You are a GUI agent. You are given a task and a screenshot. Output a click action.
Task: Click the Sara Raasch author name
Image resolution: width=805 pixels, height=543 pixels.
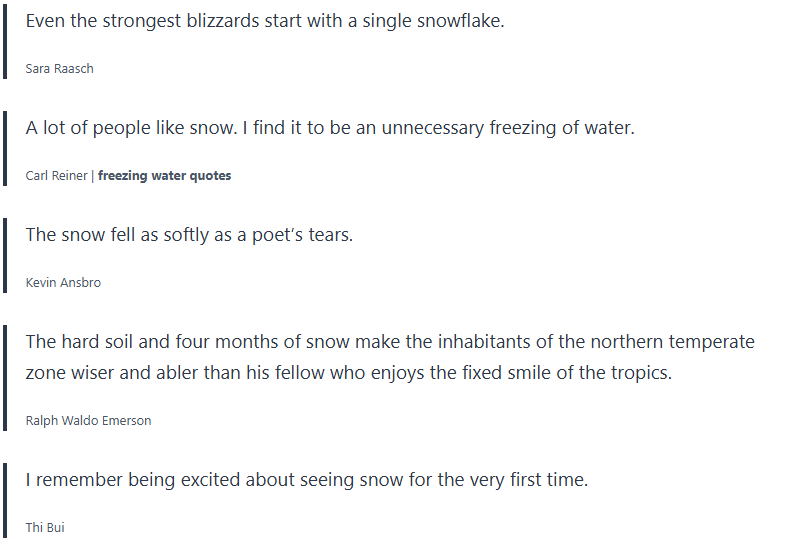59,69
